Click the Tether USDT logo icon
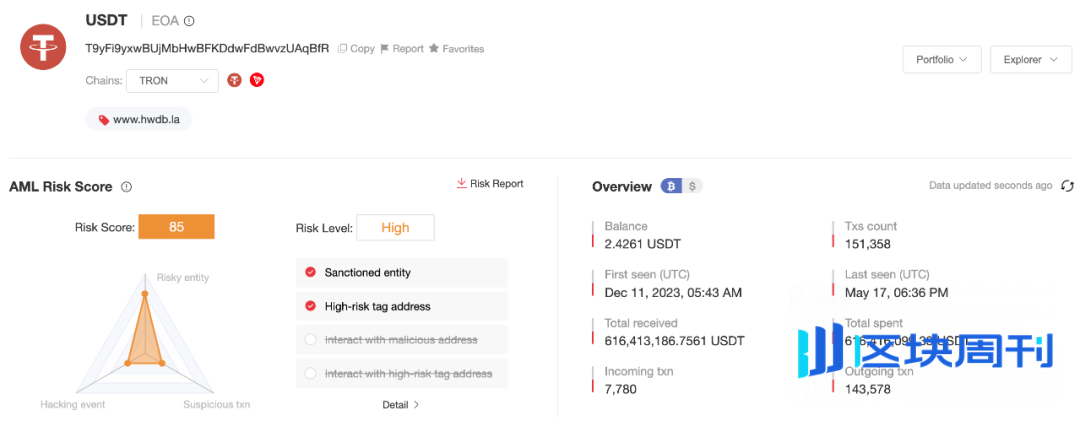Screen dimensions: 1080x421 pos(43,46)
